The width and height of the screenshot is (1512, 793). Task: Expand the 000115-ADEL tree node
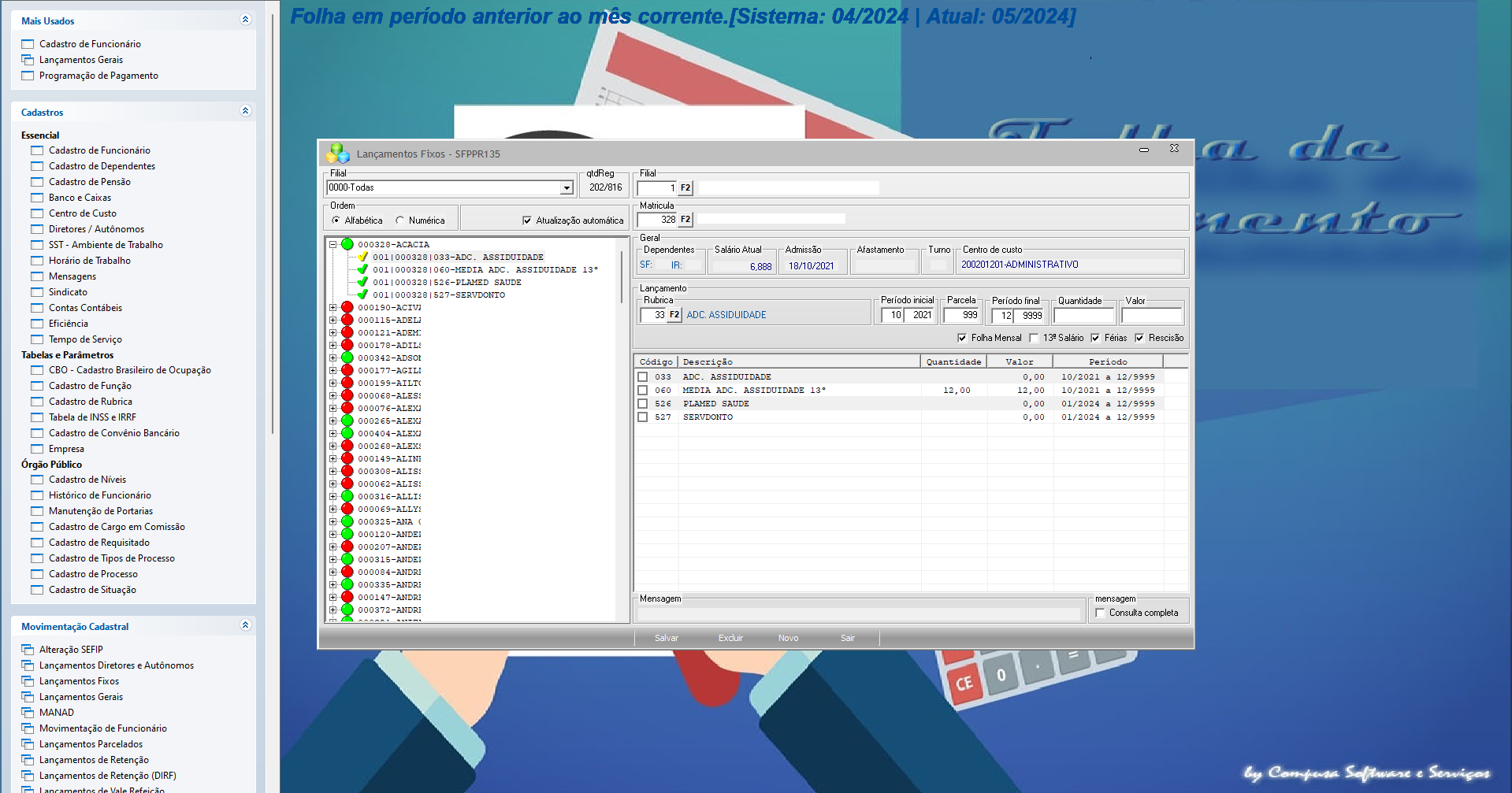(332, 320)
